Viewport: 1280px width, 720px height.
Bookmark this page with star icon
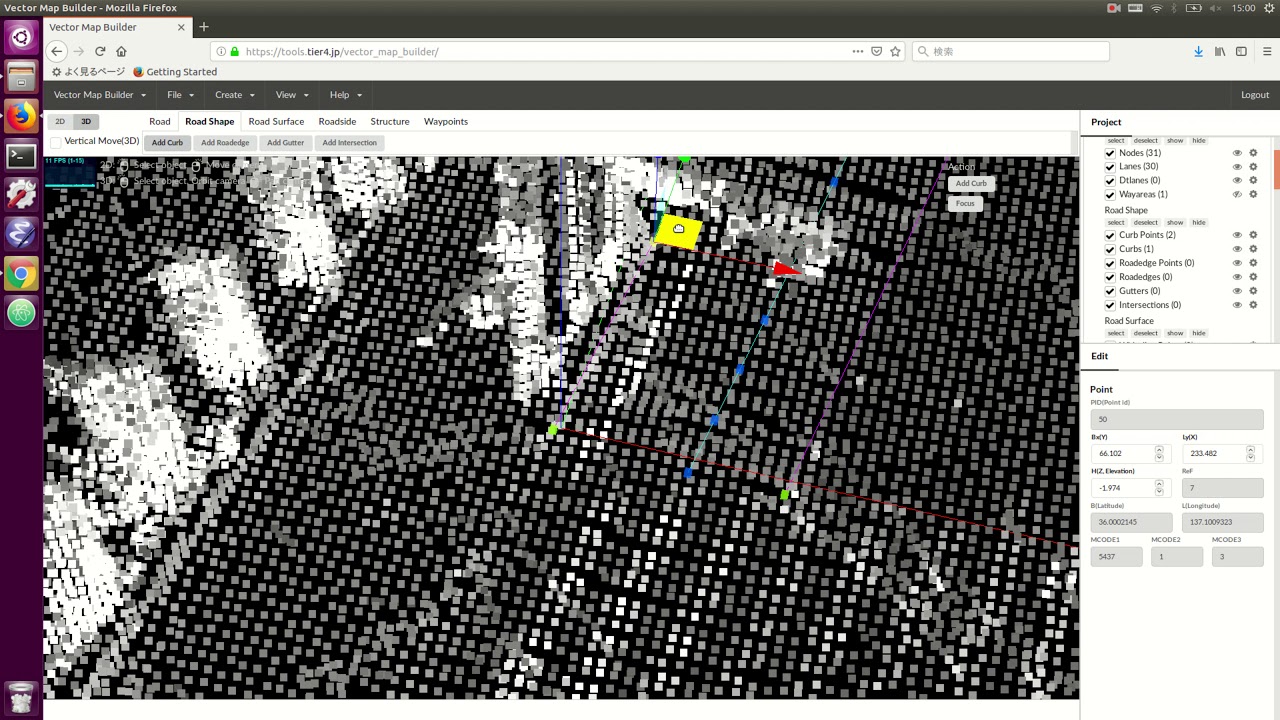[895, 51]
